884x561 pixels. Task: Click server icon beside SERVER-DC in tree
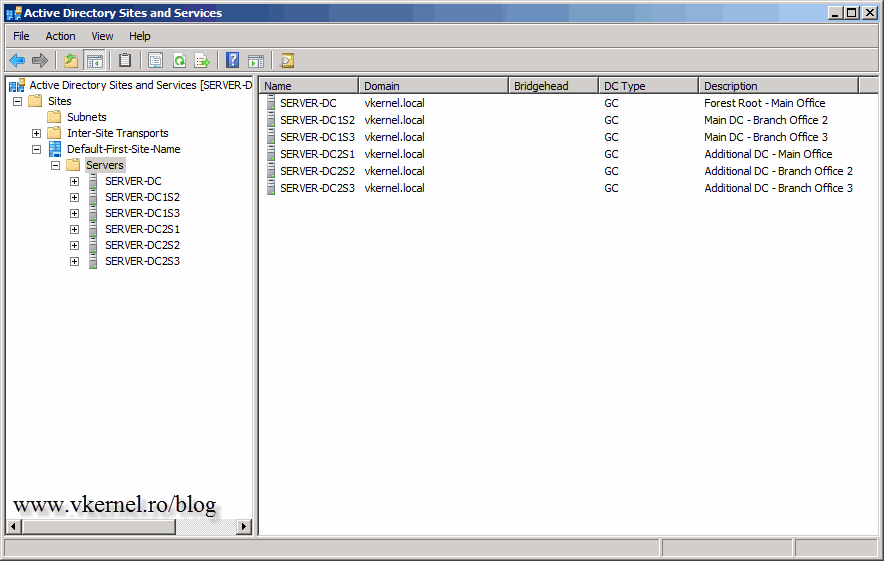coord(93,181)
